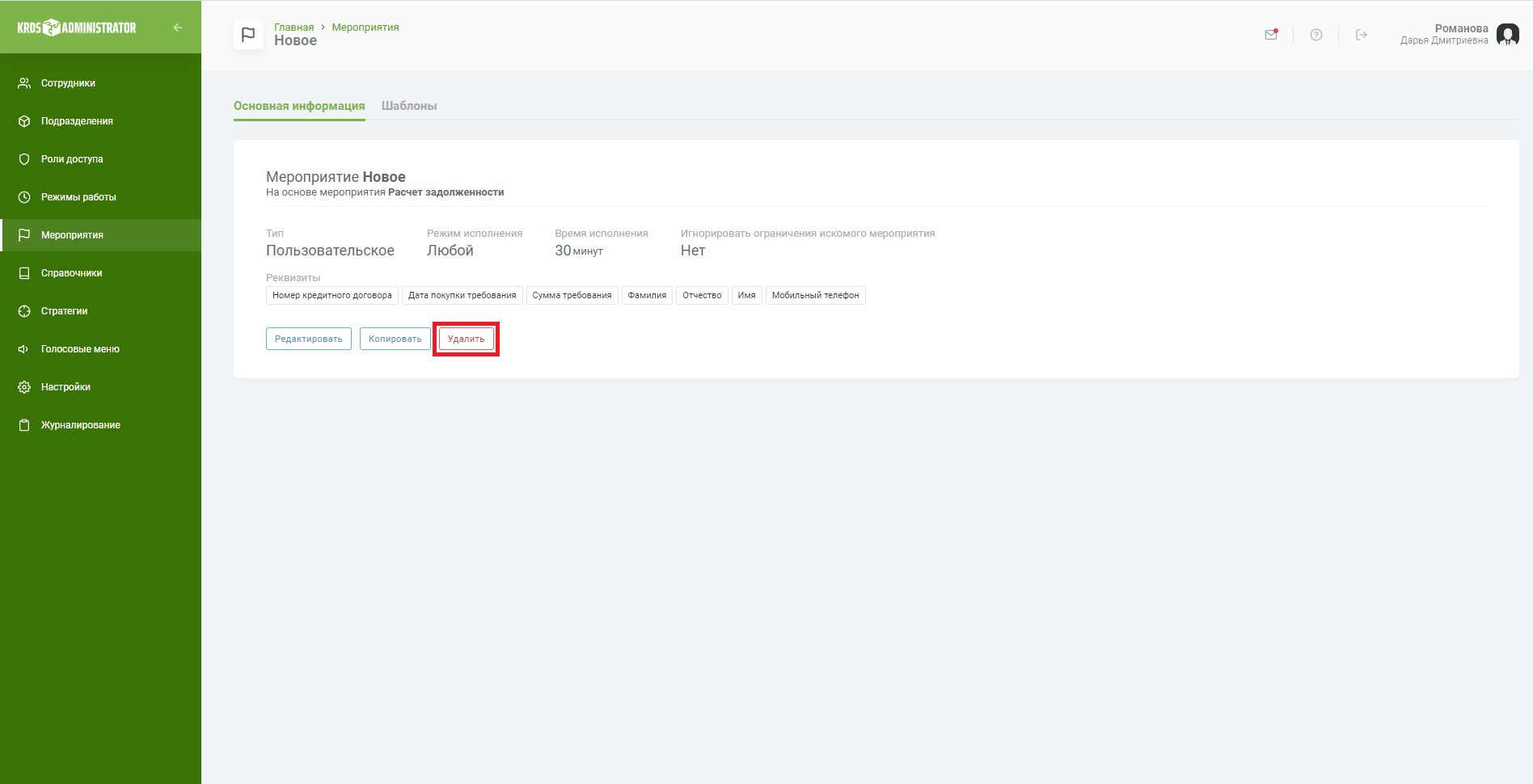Screen dimensions: 1533x784
Task: Click the logout icon in header
Action: [x=1362, y=35]
